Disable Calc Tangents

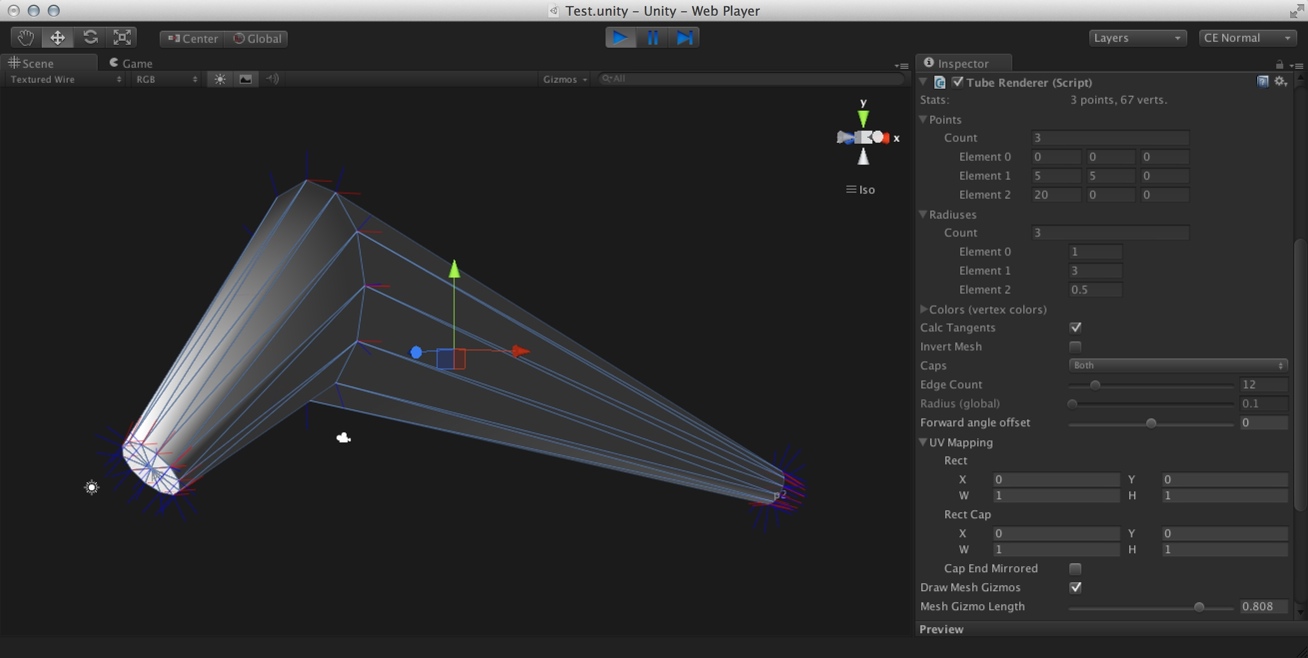point(1075,327)
